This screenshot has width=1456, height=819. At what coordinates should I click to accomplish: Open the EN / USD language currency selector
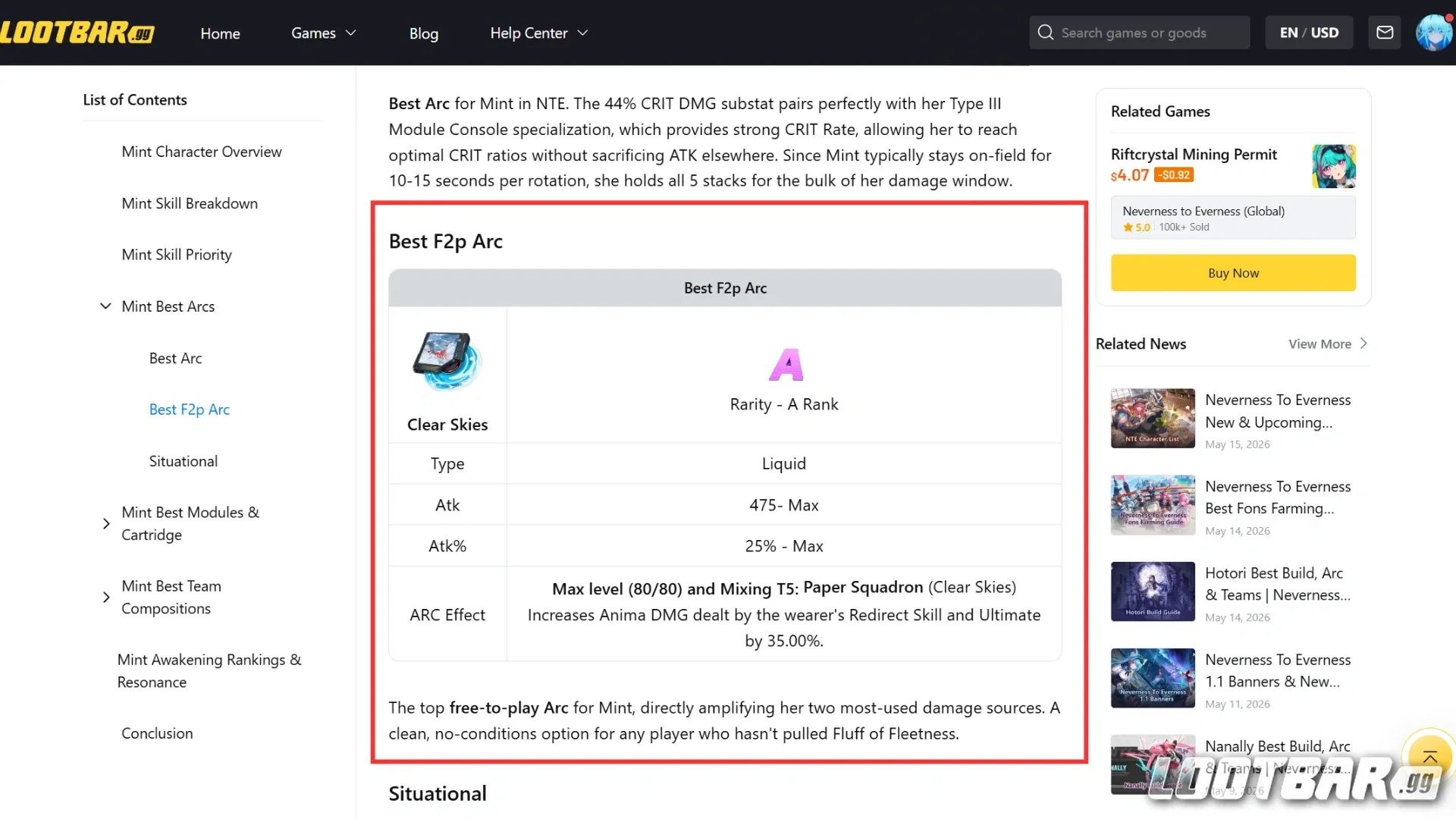point(1309,33)
